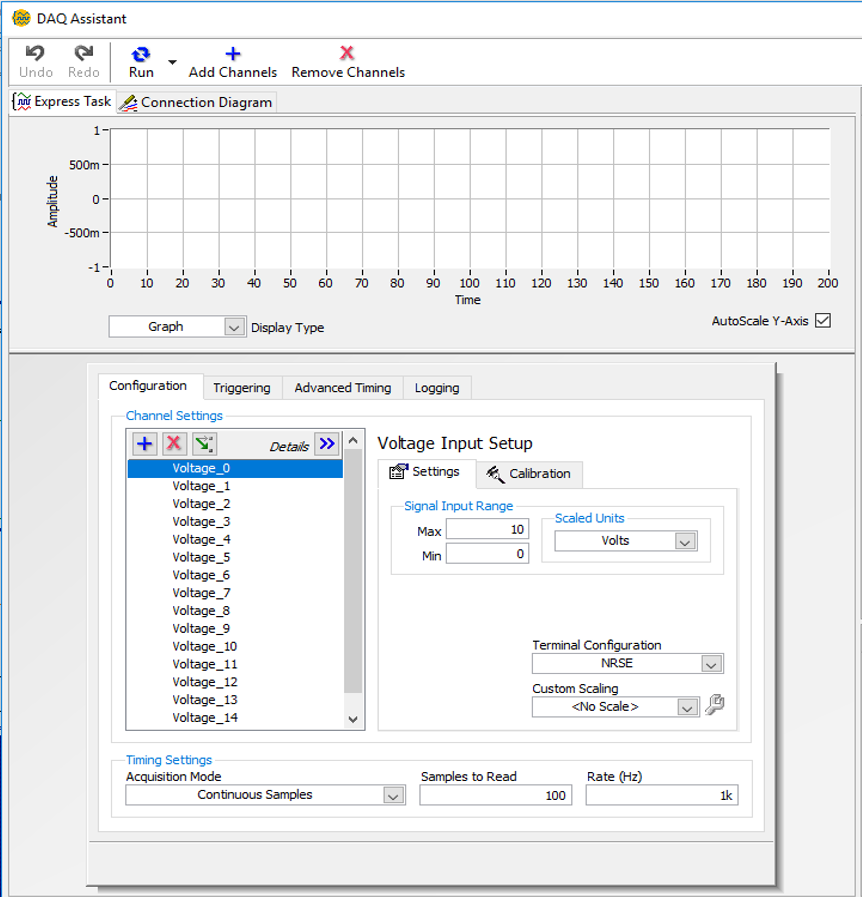
Task: Open the Scaled Units Volts dropdown
Action: point(626,541)
